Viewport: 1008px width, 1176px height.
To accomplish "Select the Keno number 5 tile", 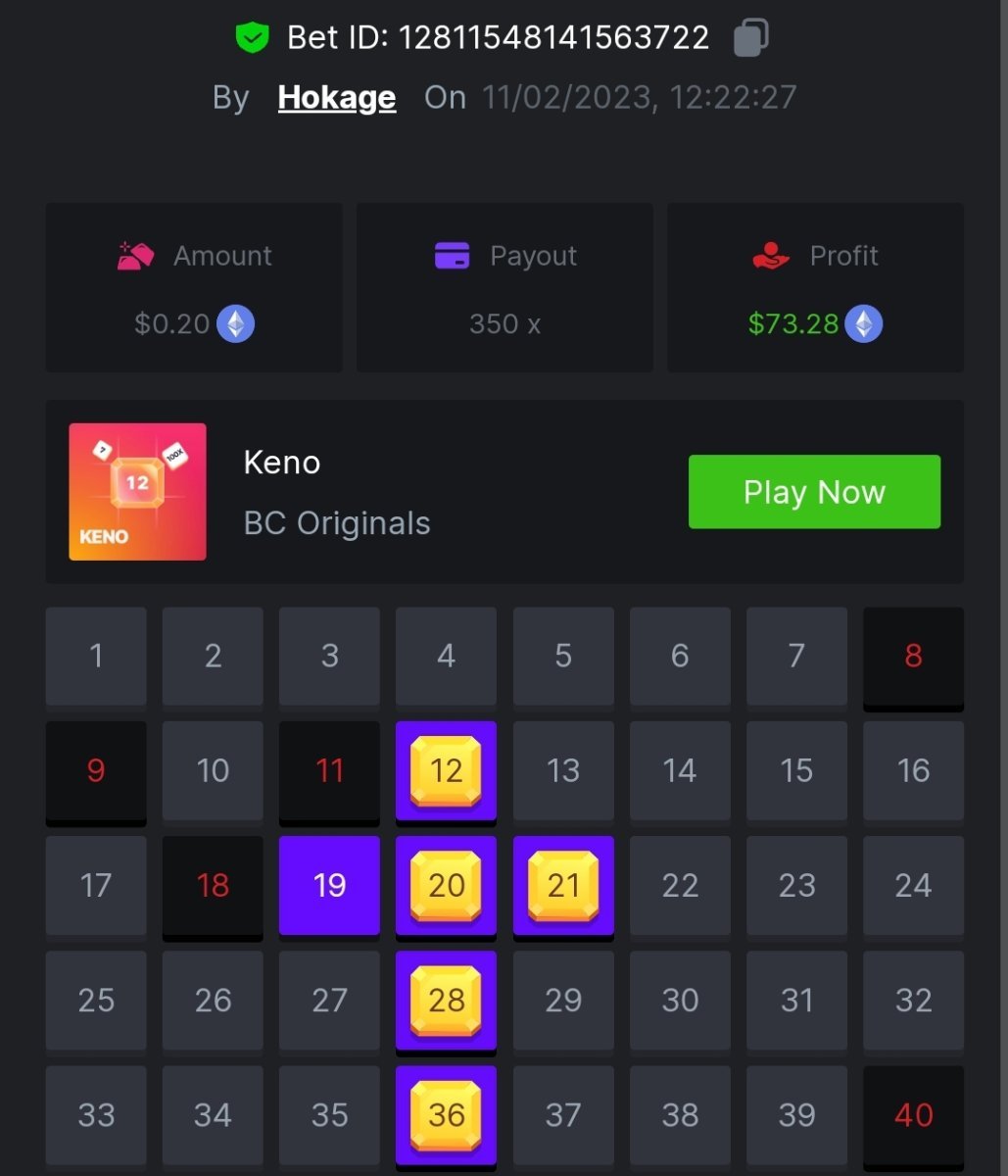I will pyautogui.click(x=563, y=657).
